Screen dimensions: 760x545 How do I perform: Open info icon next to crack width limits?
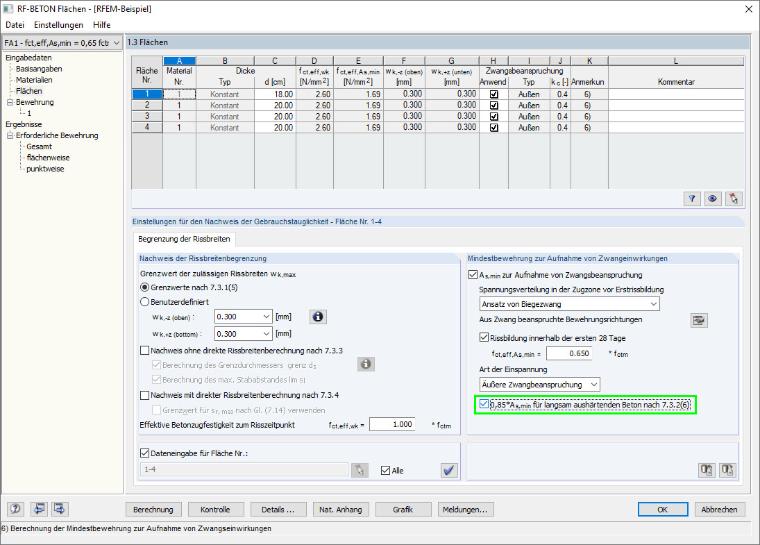tap(317, 317)
